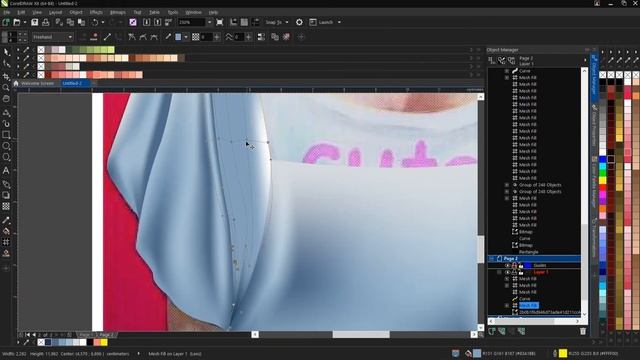640x360 pixels.
Task: Toggle Layer Manager View in Object Manager
Action: point(511,61)
